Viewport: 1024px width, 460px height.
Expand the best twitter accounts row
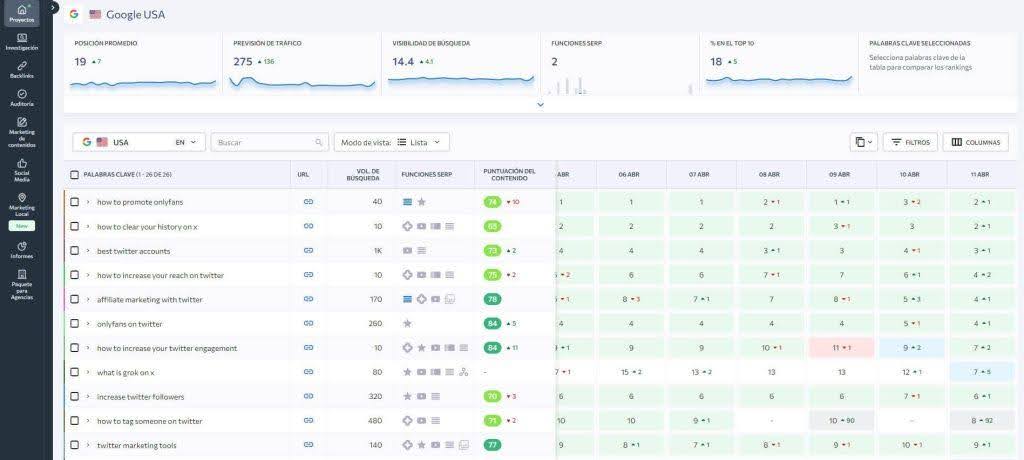(88, 250)
